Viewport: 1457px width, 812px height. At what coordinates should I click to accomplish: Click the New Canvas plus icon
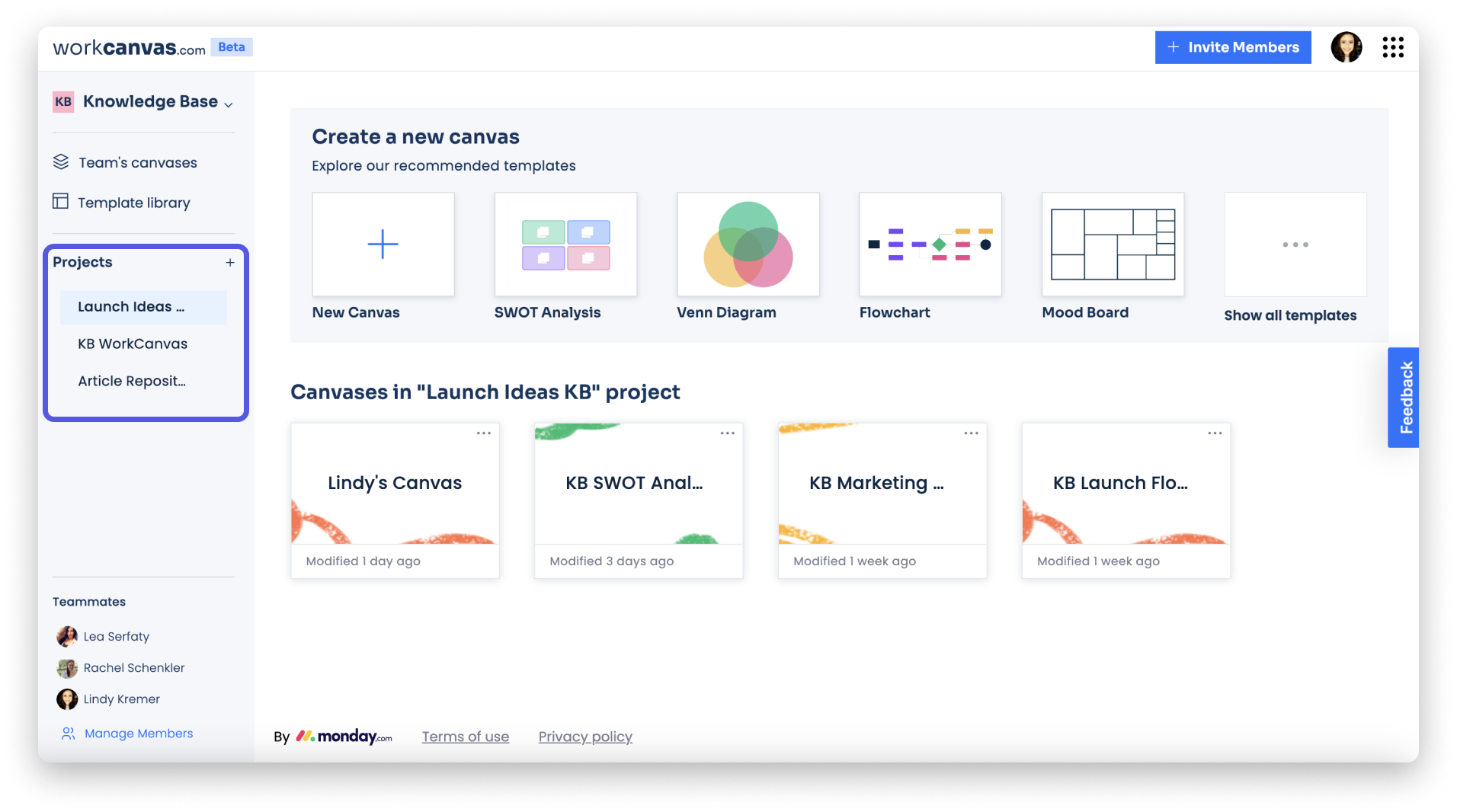point(383,244)
